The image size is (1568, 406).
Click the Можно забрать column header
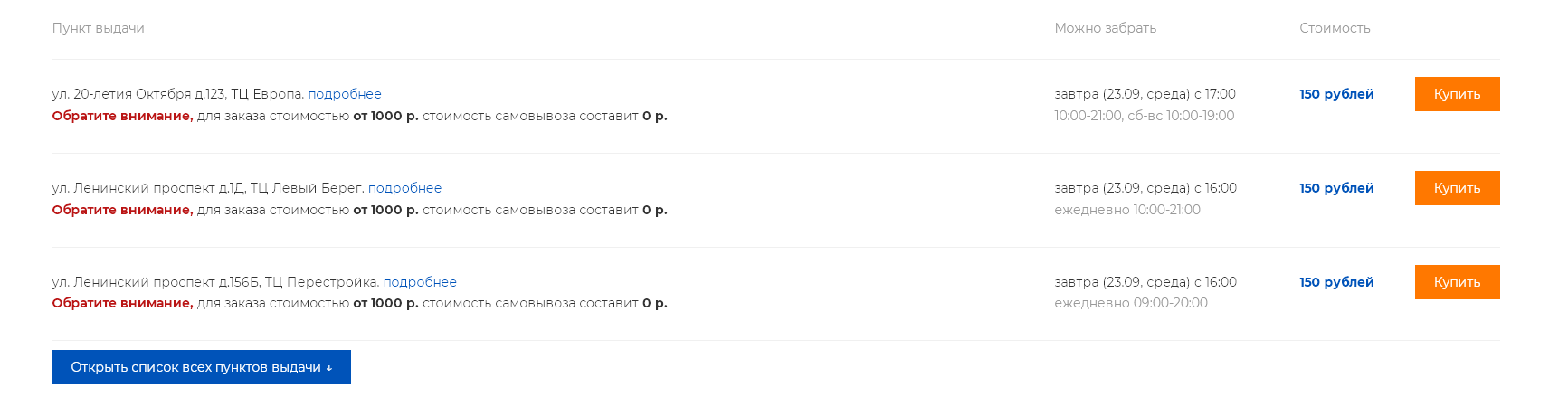tap(1105, 28)
